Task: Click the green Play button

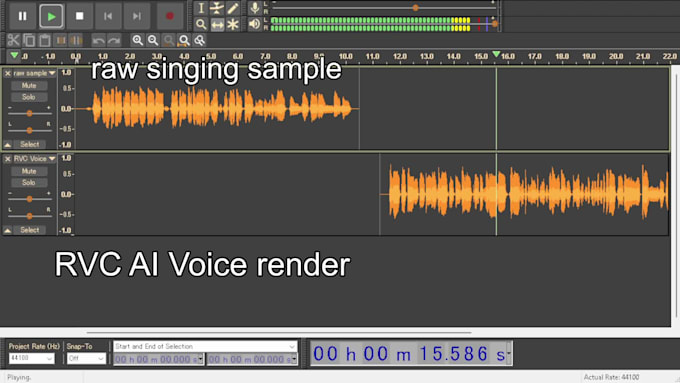Action: tap(51, 16)
